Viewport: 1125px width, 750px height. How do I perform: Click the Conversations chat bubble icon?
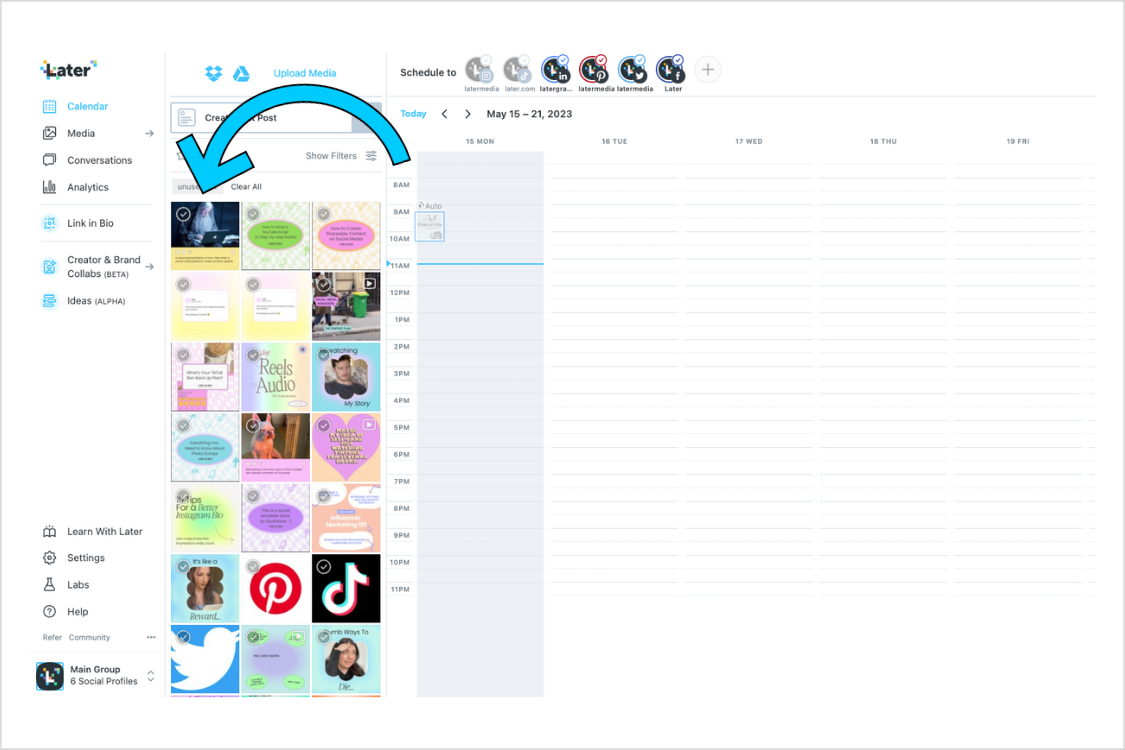[x=50, y=159]
